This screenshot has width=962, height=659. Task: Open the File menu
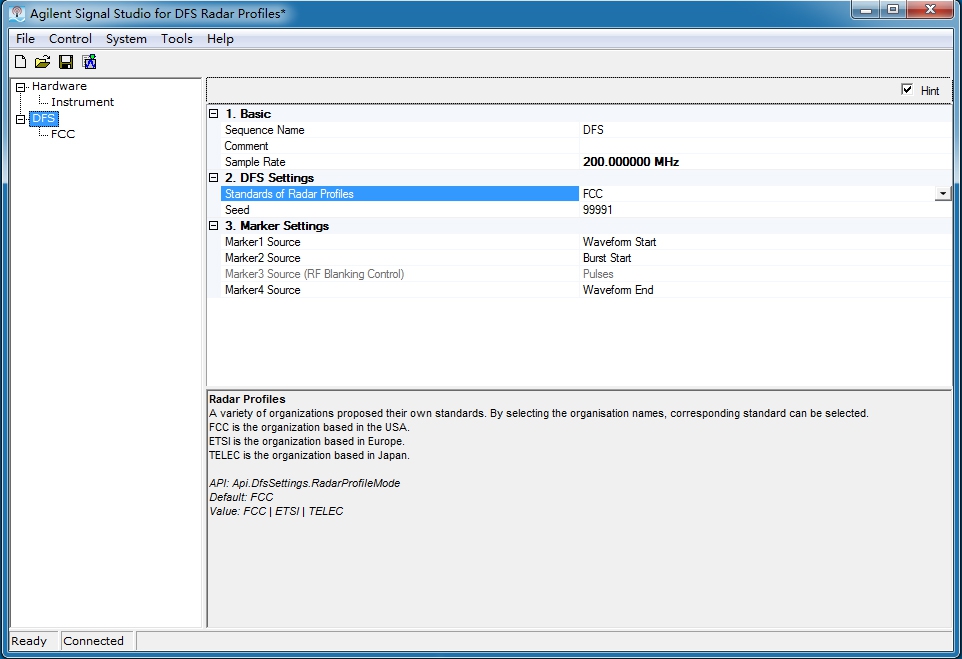(25, 39)
